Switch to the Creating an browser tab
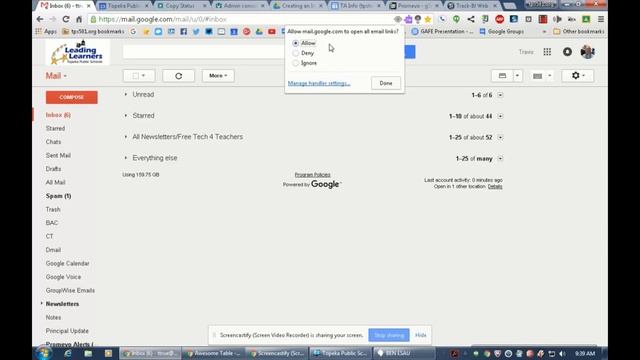The height and width of the screenshot is (360, 640). tap(298, 6)
